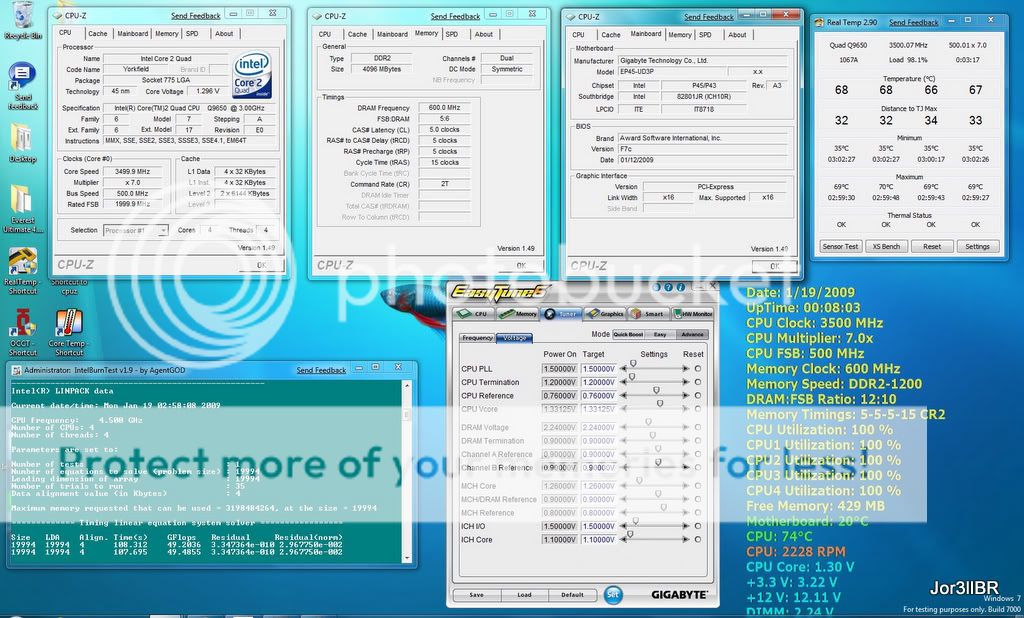Image resolution: width=1024 pixels, height=618 pixels.
Task: Click Default in EasyTune6
Action: 572,594
